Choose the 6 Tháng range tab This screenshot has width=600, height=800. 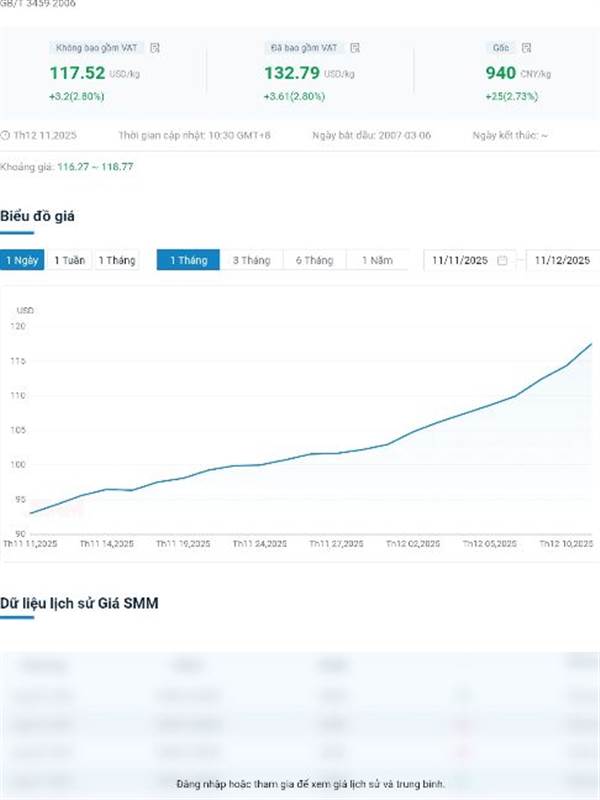(314, 260)
